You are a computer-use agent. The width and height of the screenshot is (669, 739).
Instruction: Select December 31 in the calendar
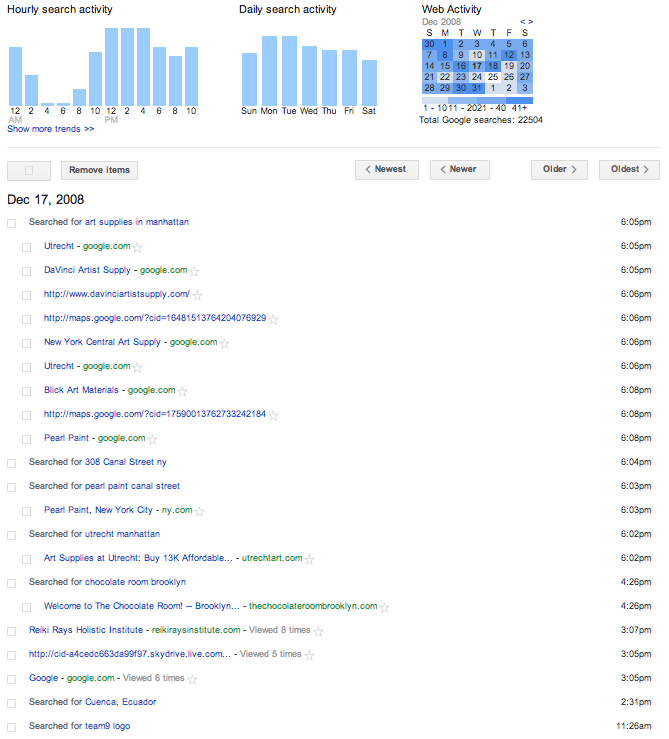tap(477, 88)
